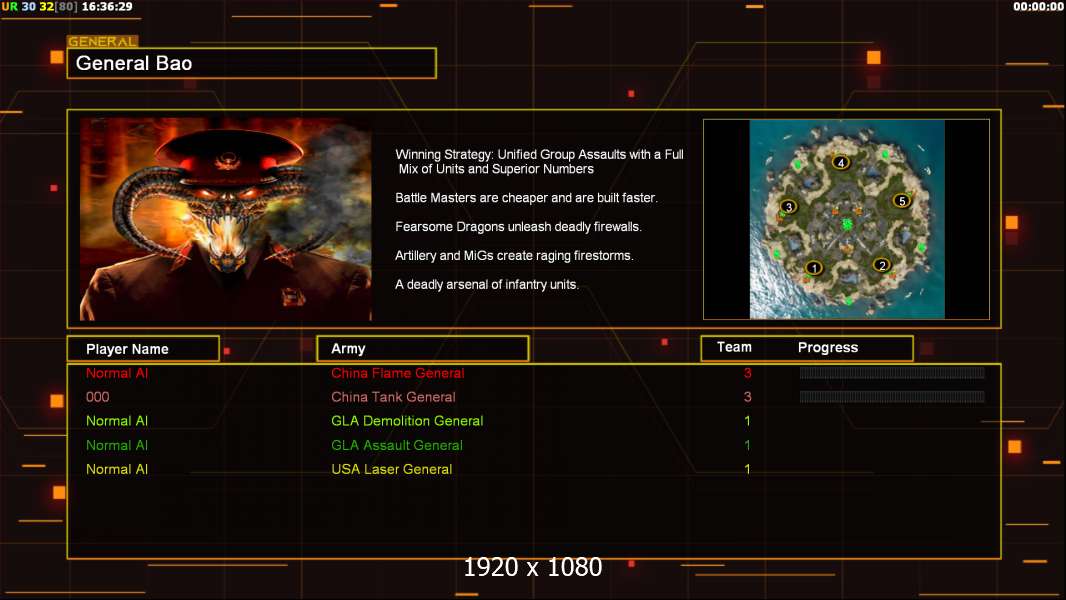Select the red Normal AI player row
The image size is (1066, 600).
117,373
